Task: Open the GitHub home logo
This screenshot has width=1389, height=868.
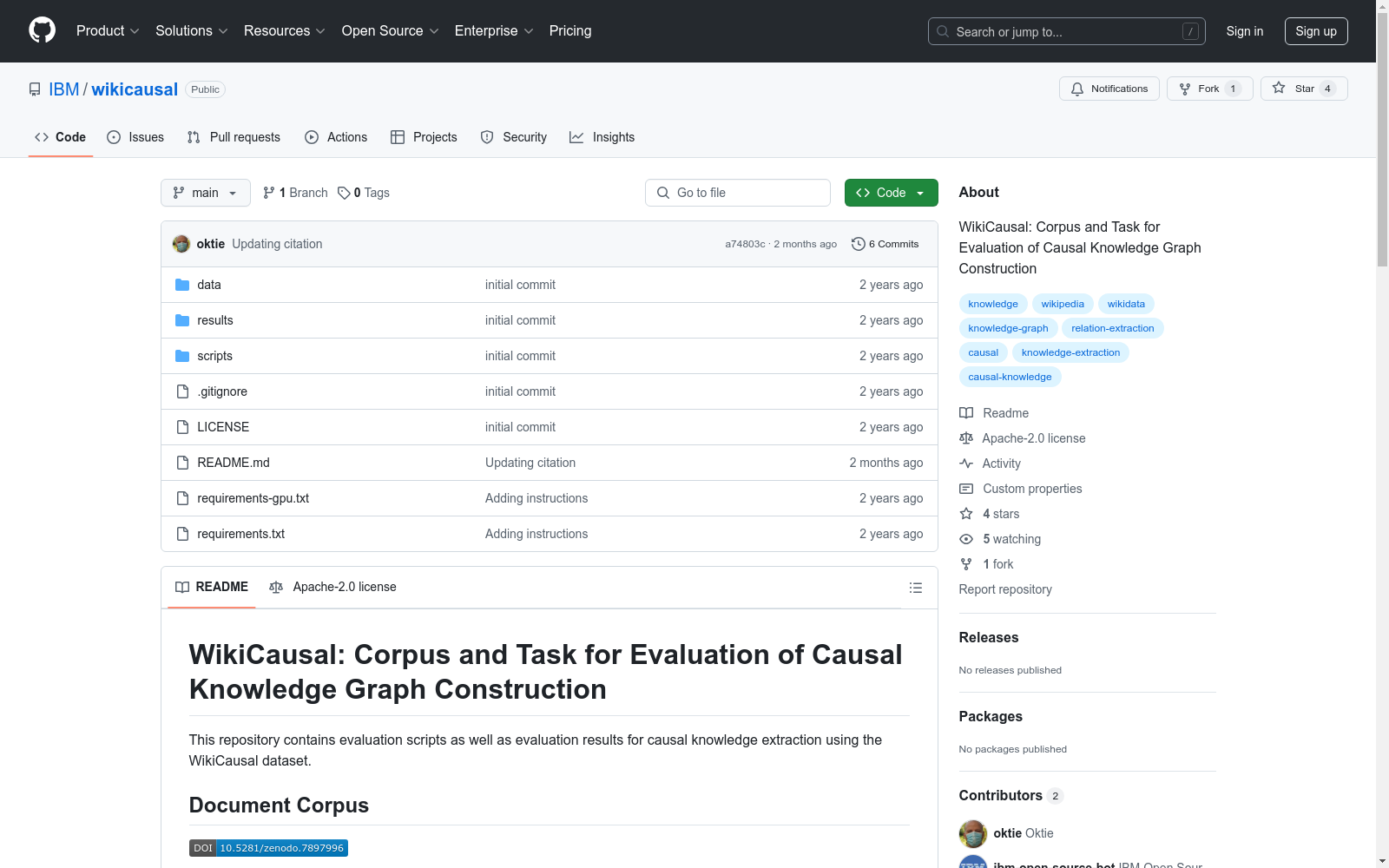Action: [42, 30]
